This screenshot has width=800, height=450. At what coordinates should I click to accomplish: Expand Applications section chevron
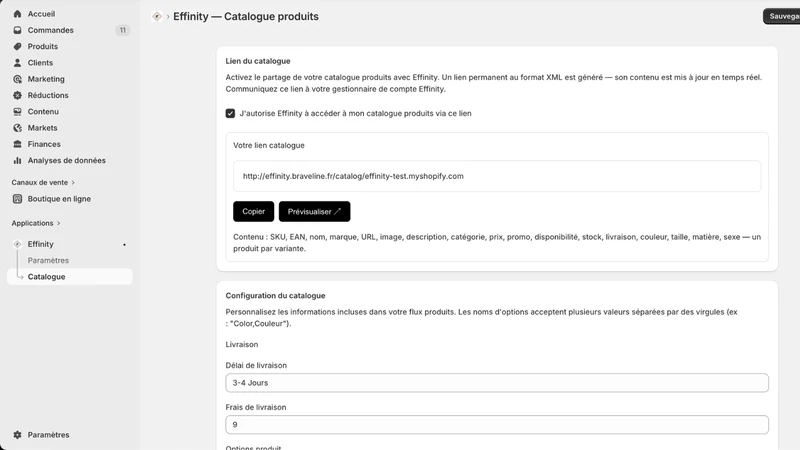(x=59, y=223)
